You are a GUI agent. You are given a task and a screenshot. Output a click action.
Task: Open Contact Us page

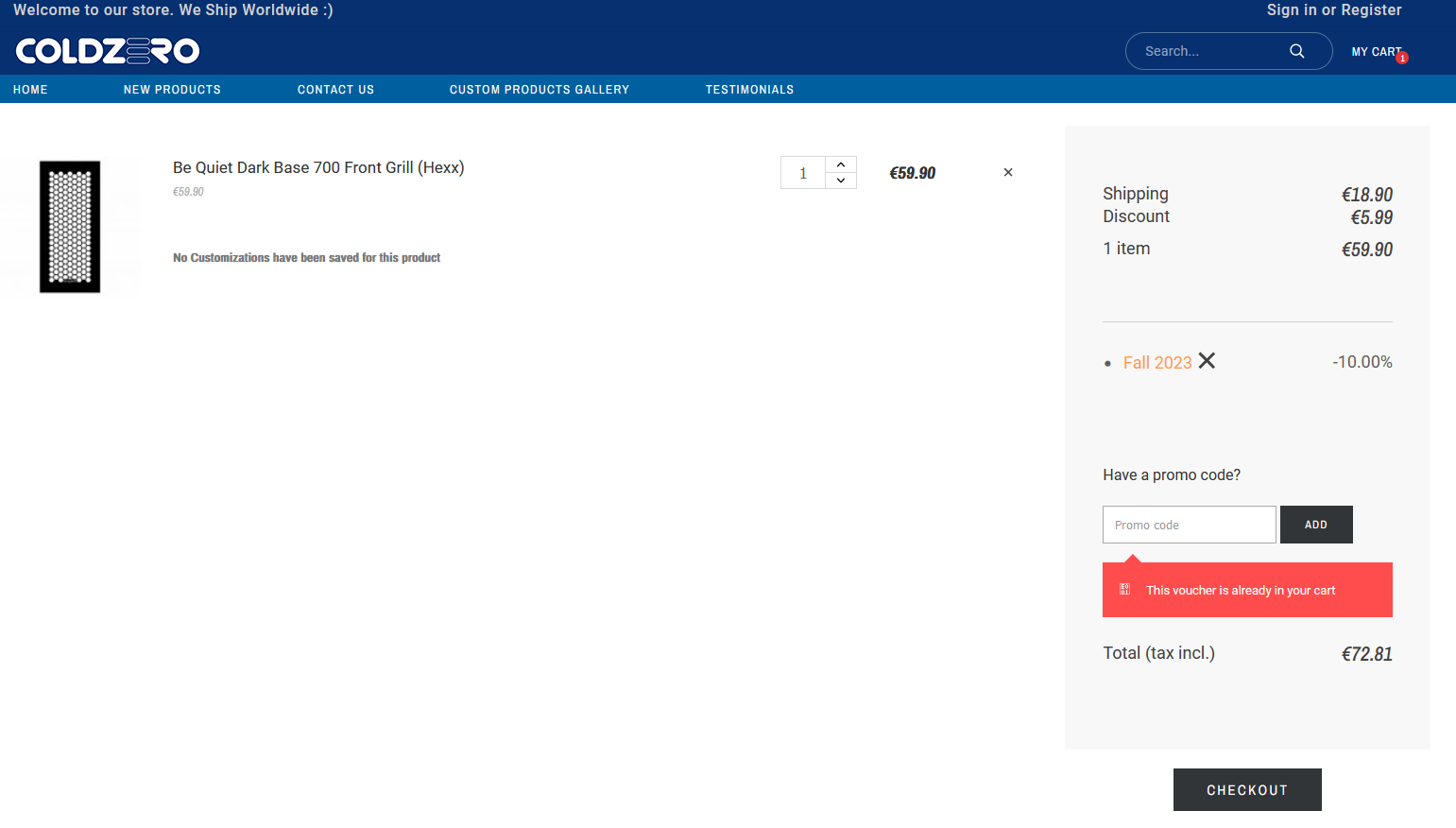pos(335,90)
